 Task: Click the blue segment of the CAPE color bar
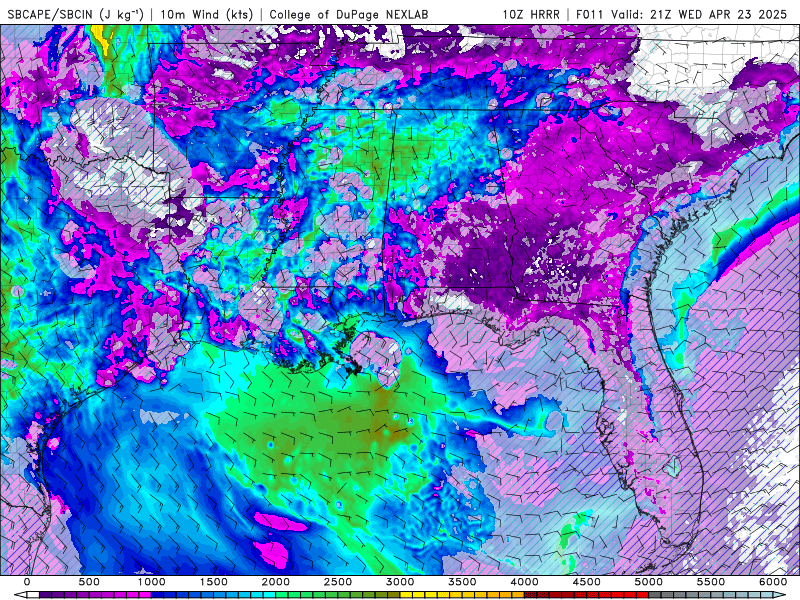click(214, 594)
